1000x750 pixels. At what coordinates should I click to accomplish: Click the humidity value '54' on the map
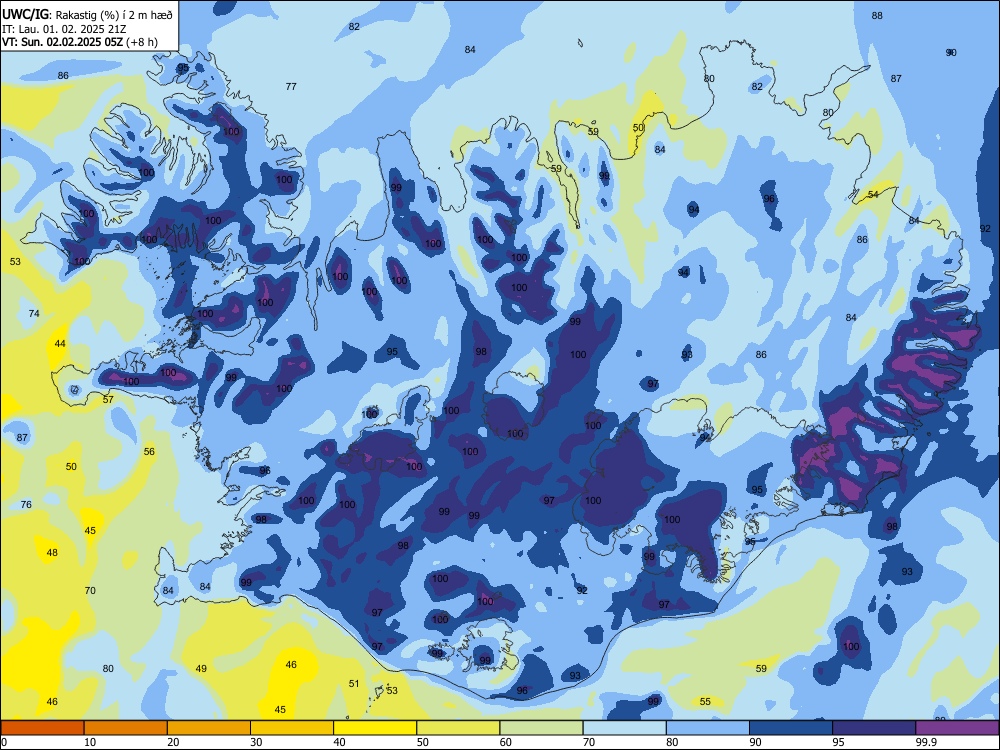click(873, 194)
